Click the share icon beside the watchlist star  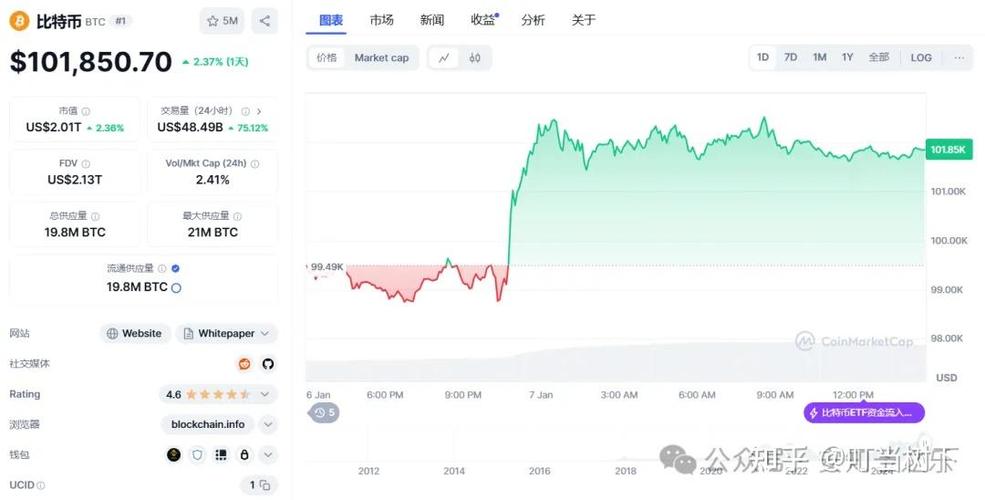point(264,20)
